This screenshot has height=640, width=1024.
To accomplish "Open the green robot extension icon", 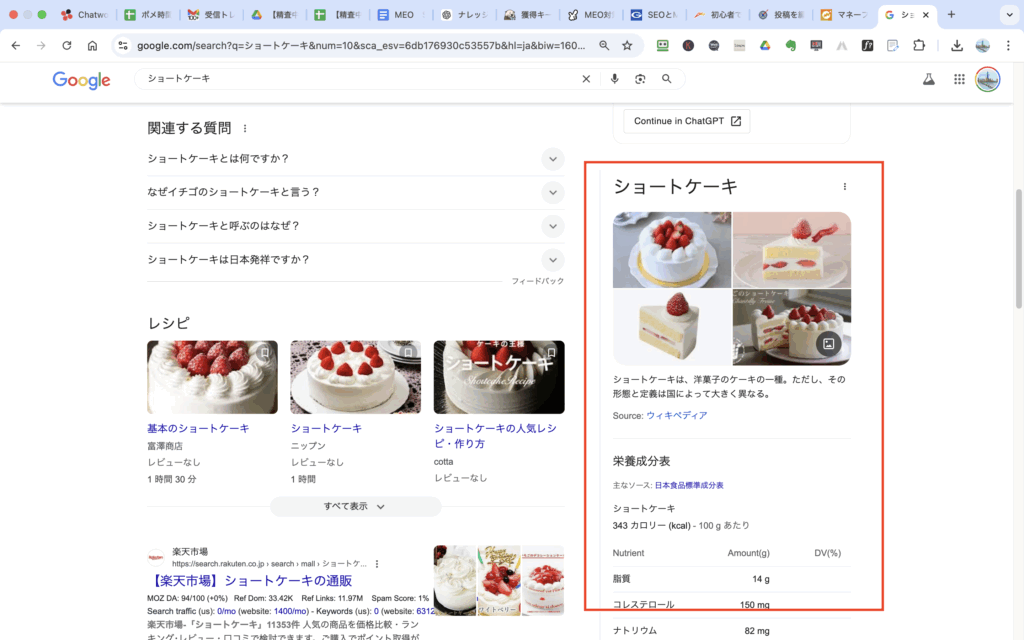I will 663,46.
